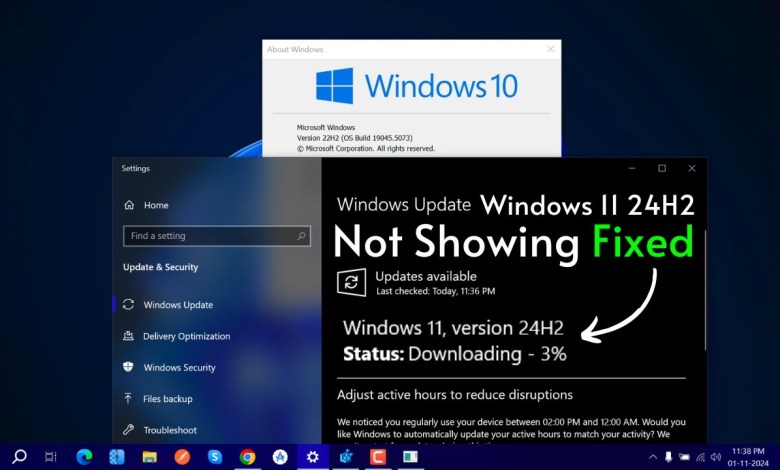
Task: Minimize the Settings window
Action: (632, 169)
